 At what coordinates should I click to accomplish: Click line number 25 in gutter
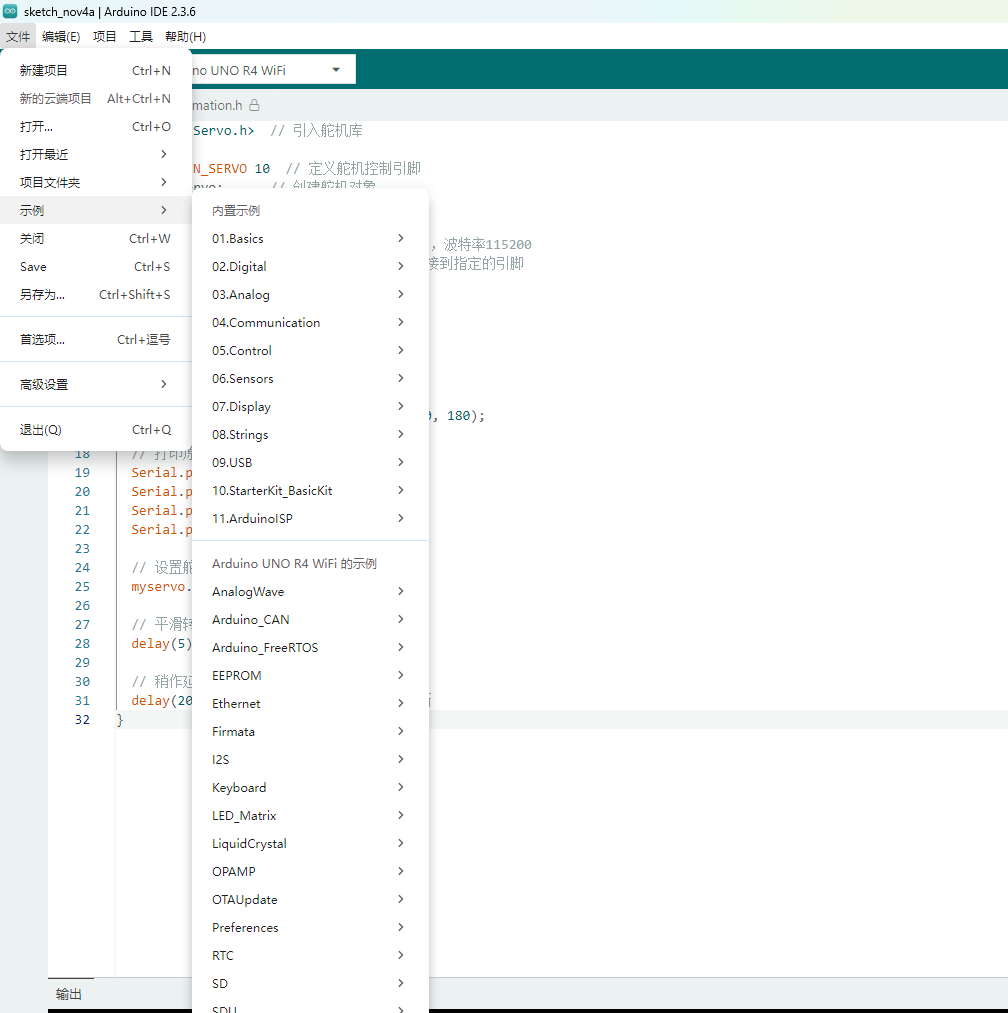coord(82,587)
